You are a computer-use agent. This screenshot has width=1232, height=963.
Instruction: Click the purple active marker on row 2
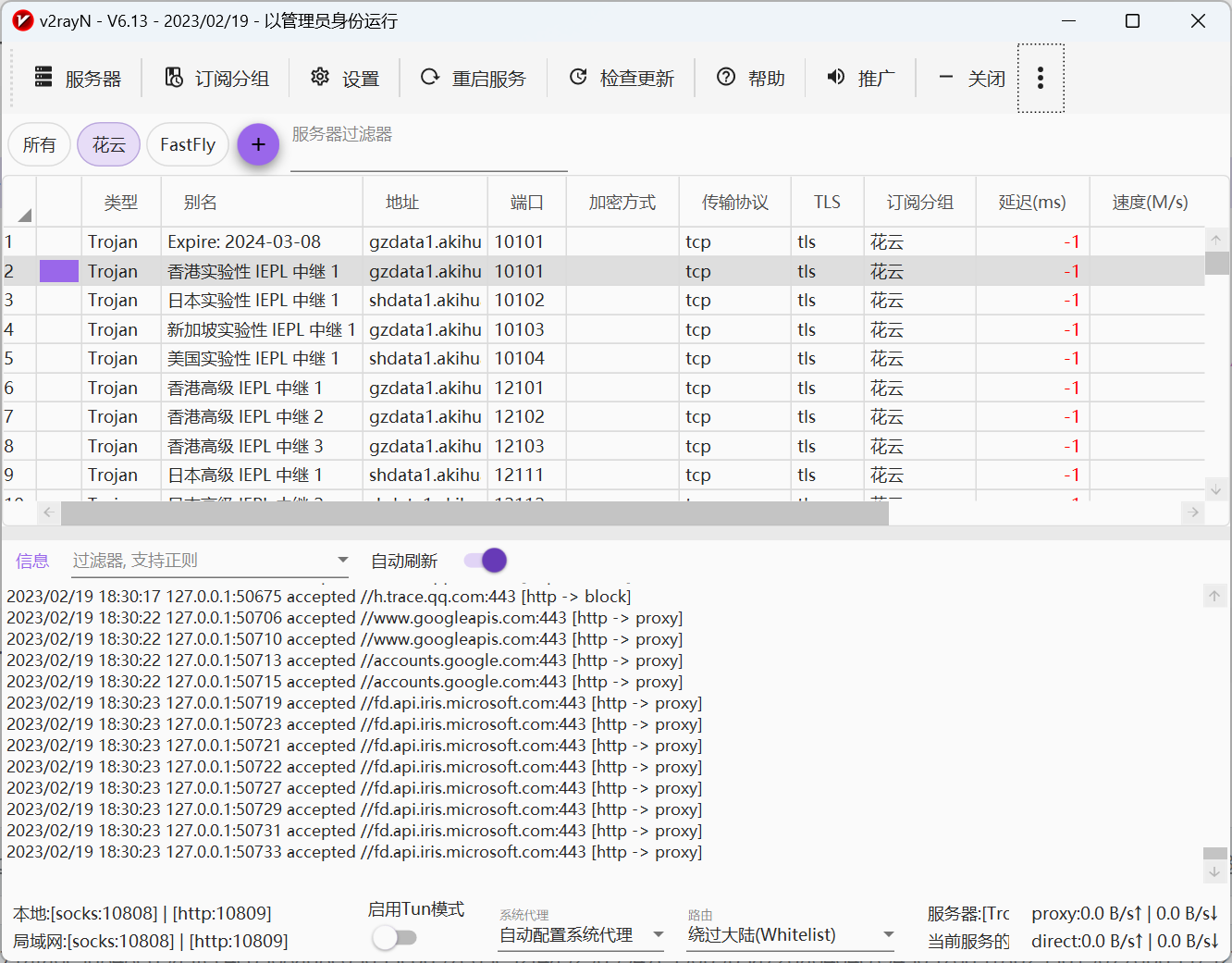click(x=59, y=271)
